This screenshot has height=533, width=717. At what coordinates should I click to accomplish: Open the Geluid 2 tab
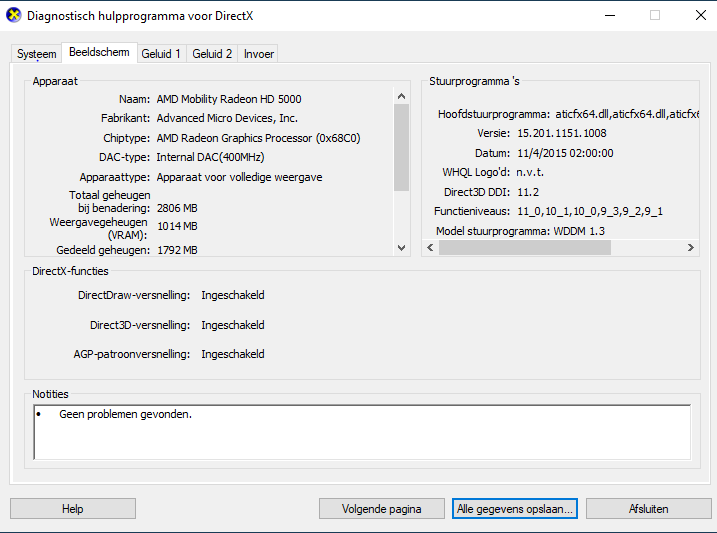coord(212,54)
